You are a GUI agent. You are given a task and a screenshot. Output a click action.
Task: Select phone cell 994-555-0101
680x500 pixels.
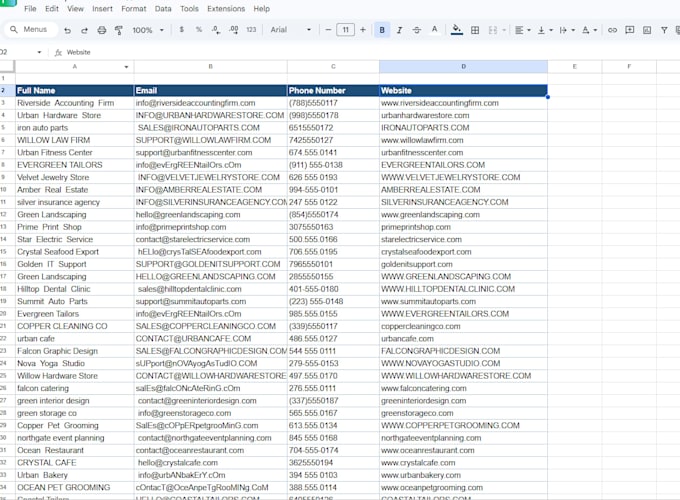[x=333, y=190]
